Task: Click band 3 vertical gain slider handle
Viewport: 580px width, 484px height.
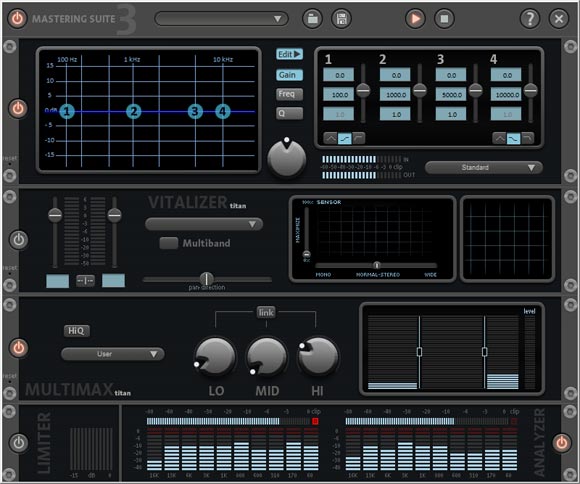Action: 475,90
